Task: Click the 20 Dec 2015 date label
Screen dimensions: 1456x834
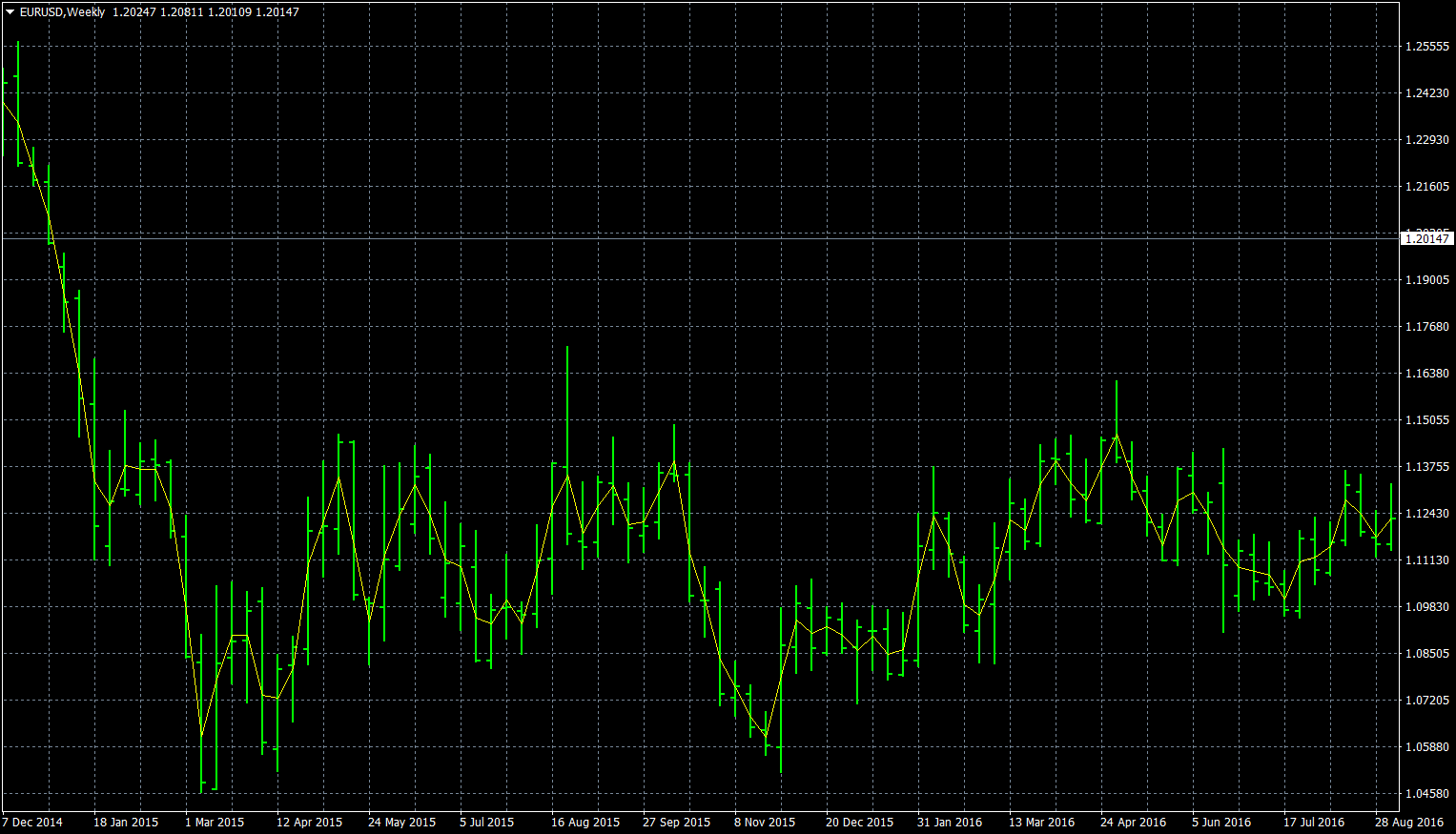Action: pos(859,822)
